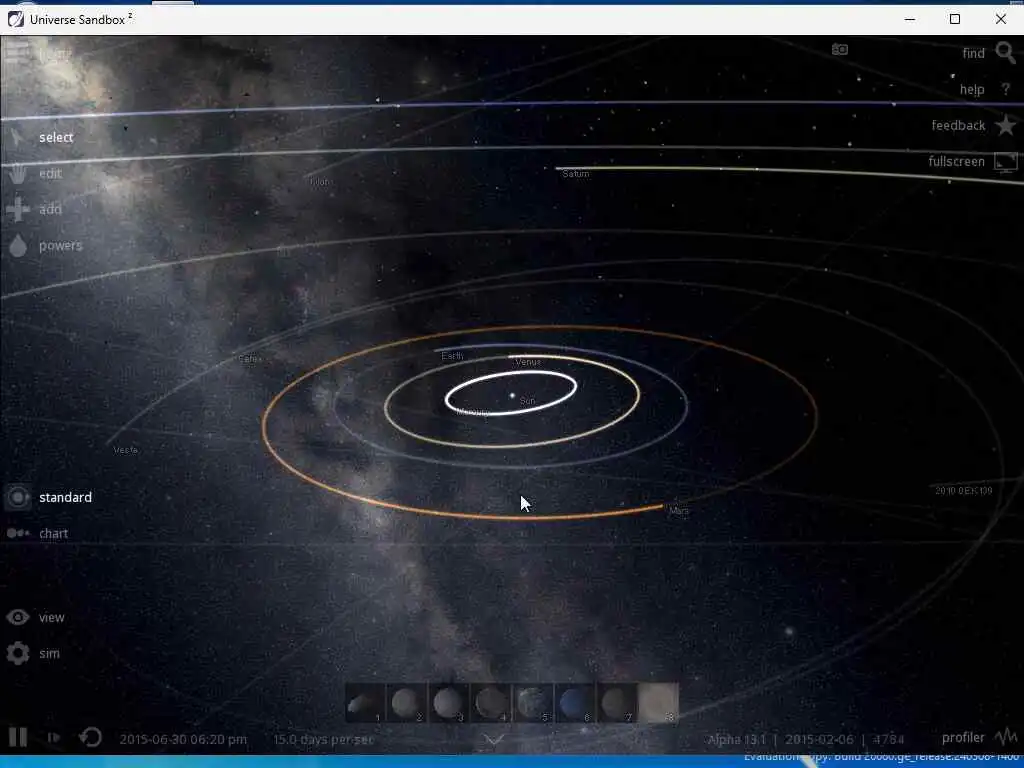Minimize the Universe Sandbox window
1024x768 pixels.
(x=910, y=19)
